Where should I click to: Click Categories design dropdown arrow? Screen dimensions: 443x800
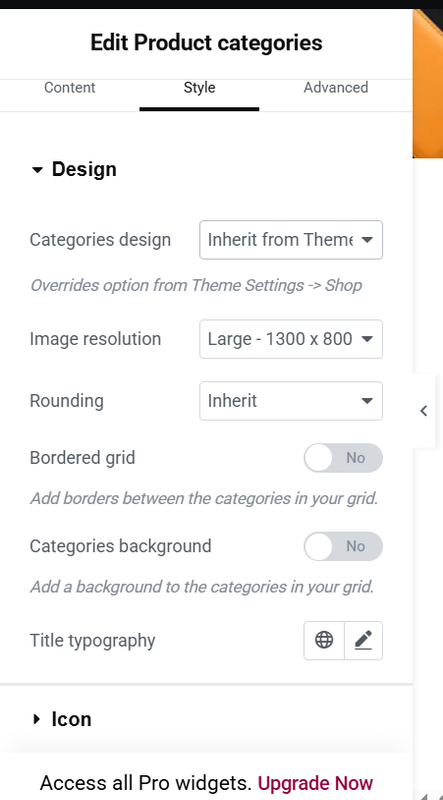click(367, 240)
